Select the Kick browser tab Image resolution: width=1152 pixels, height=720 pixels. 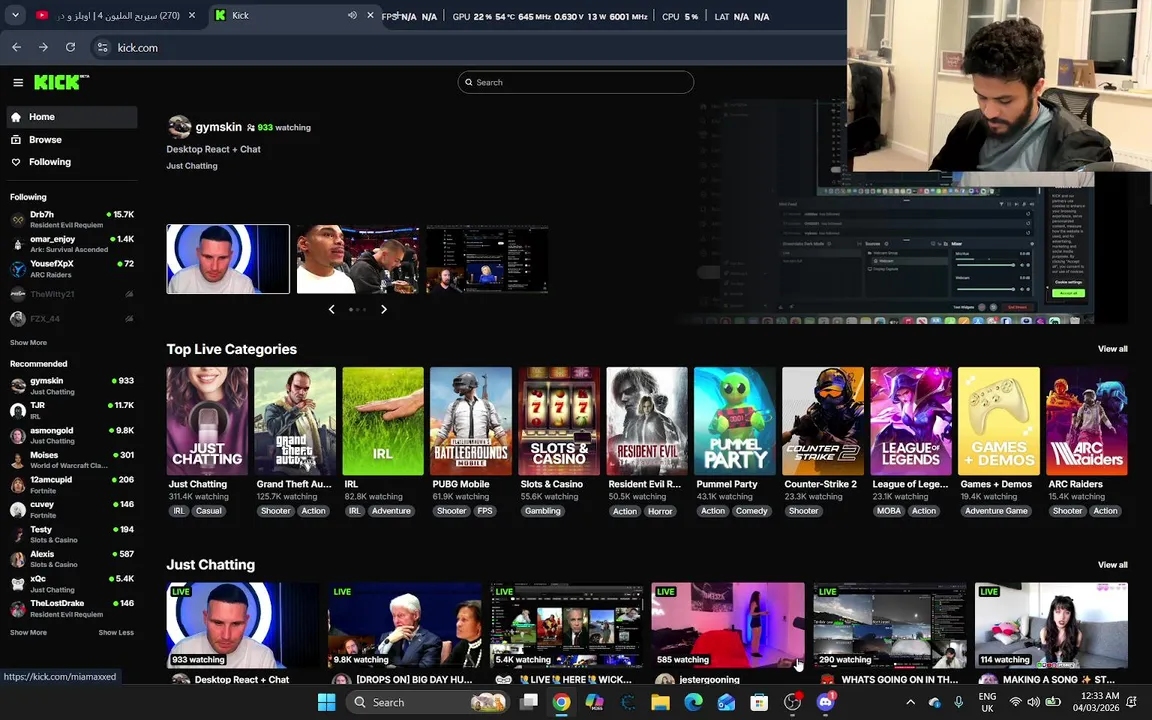point(292,15)
